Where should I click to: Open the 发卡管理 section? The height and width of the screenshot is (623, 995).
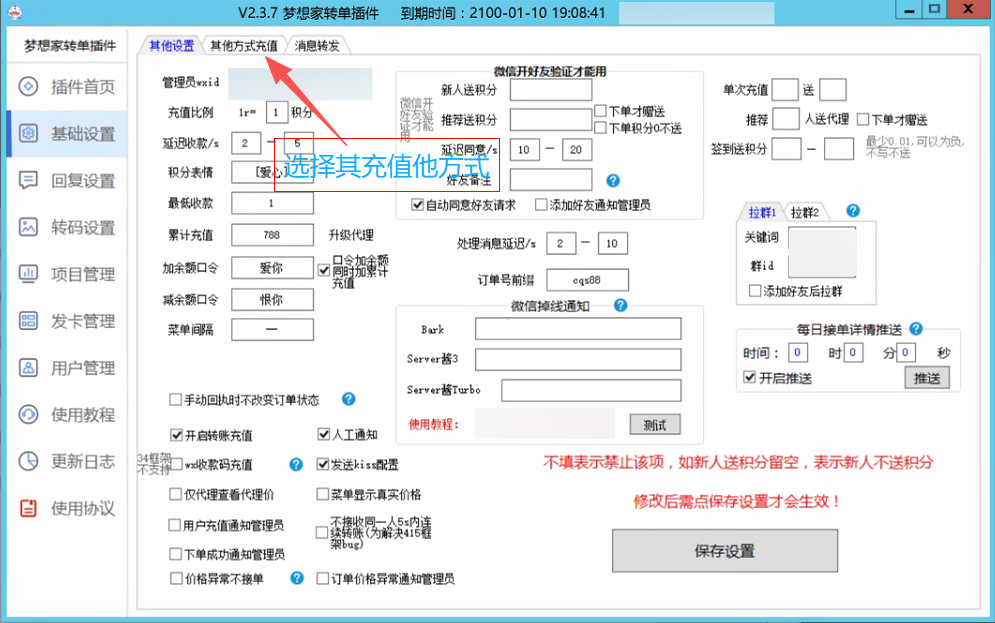coord(67,321)
